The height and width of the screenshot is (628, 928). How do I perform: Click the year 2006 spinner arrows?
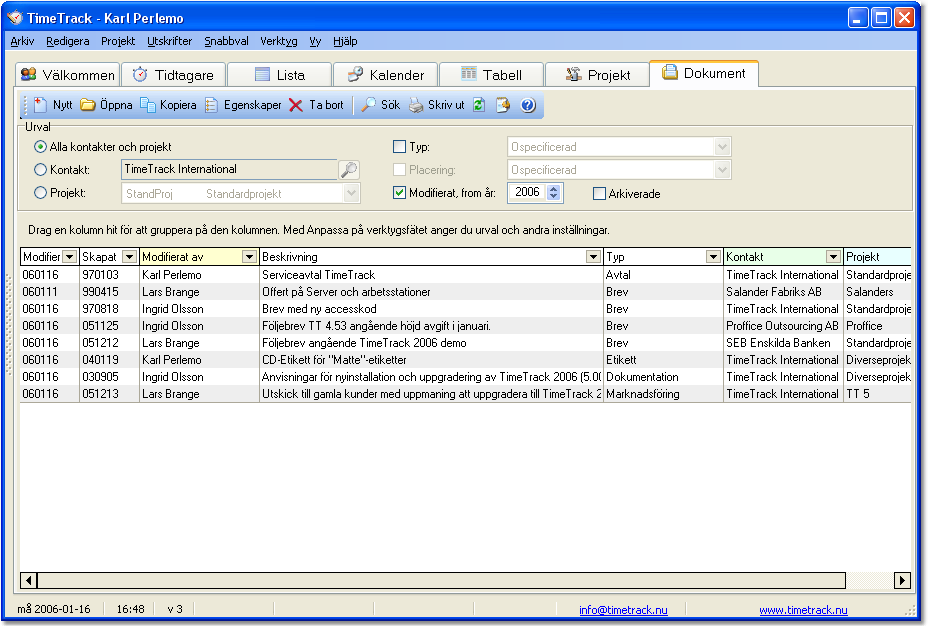point(553,192)
